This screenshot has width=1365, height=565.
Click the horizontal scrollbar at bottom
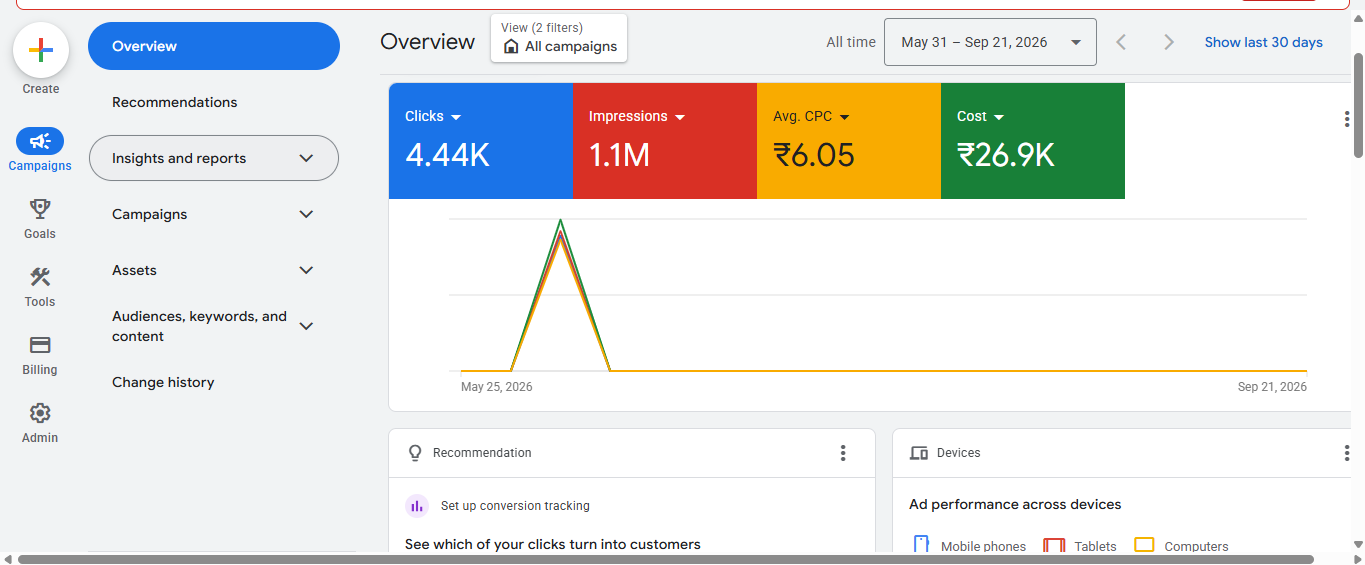tap(665, 559)
